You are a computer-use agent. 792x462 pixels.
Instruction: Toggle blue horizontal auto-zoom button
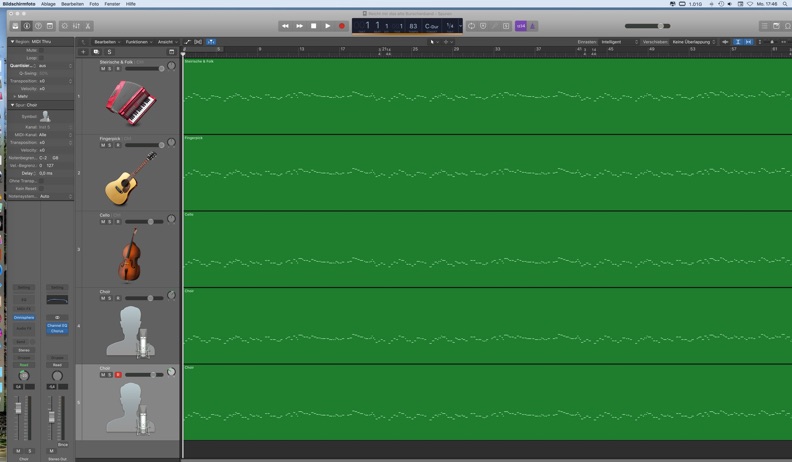[x=748, y=42]
